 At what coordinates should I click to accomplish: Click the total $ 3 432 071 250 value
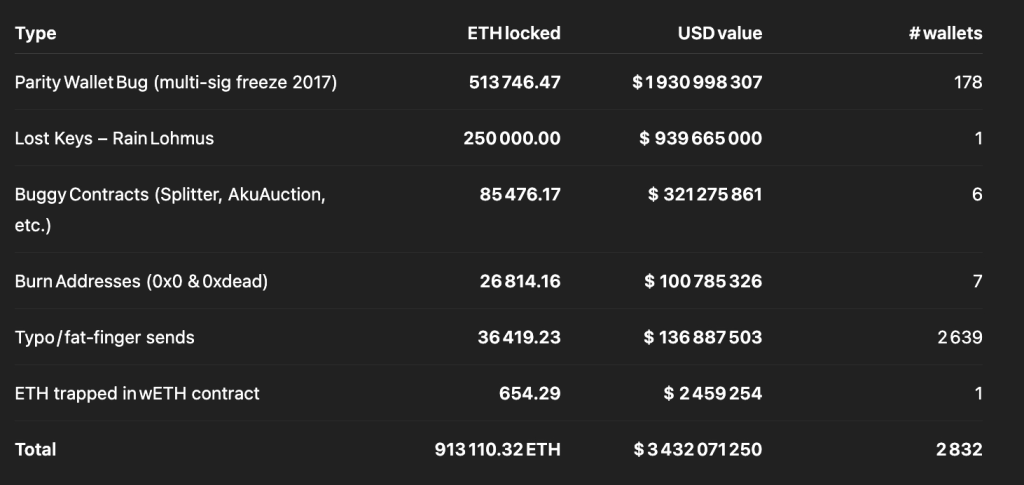click(697, 449)
